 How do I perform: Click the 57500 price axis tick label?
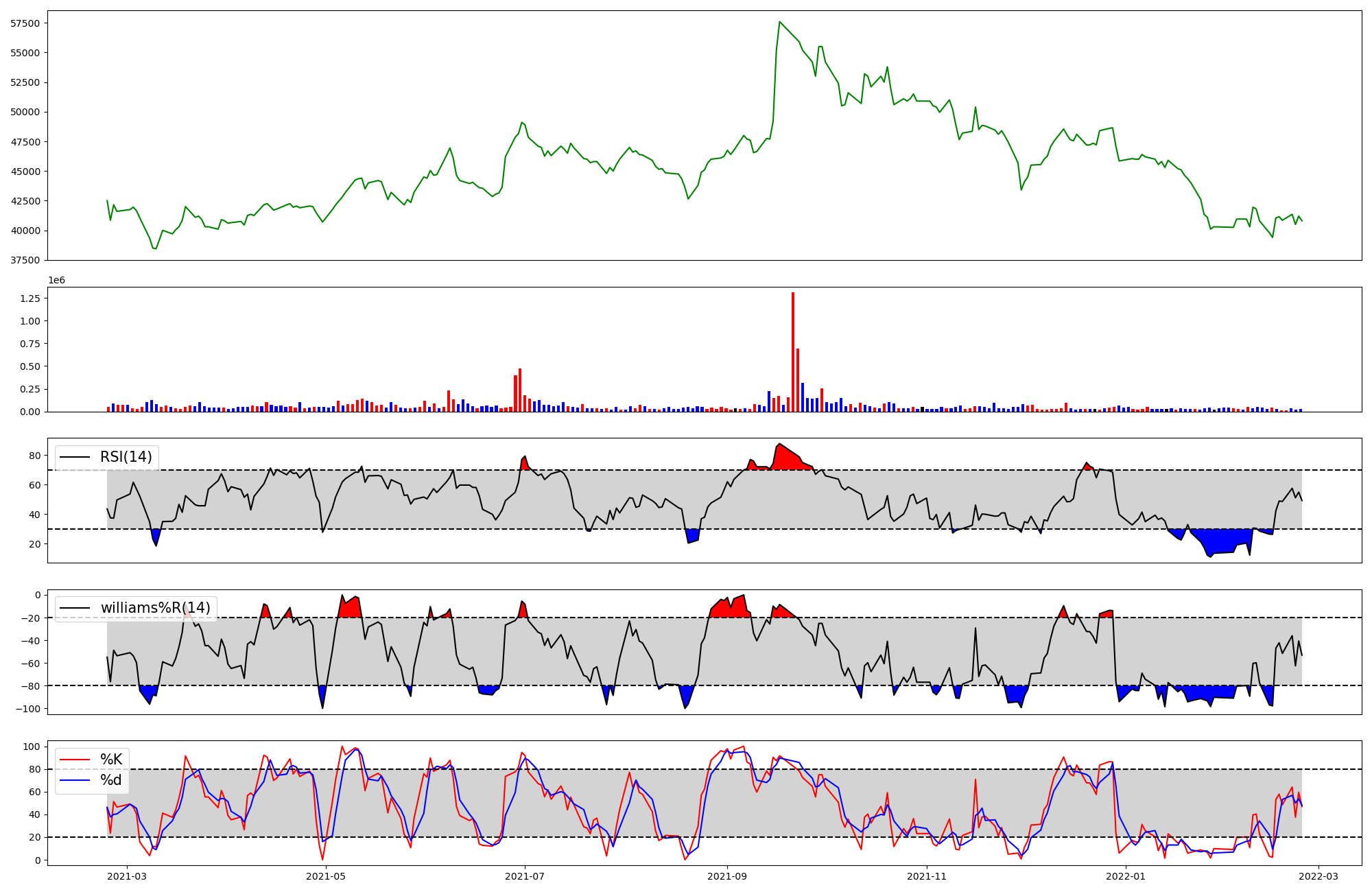click(25, 23)
